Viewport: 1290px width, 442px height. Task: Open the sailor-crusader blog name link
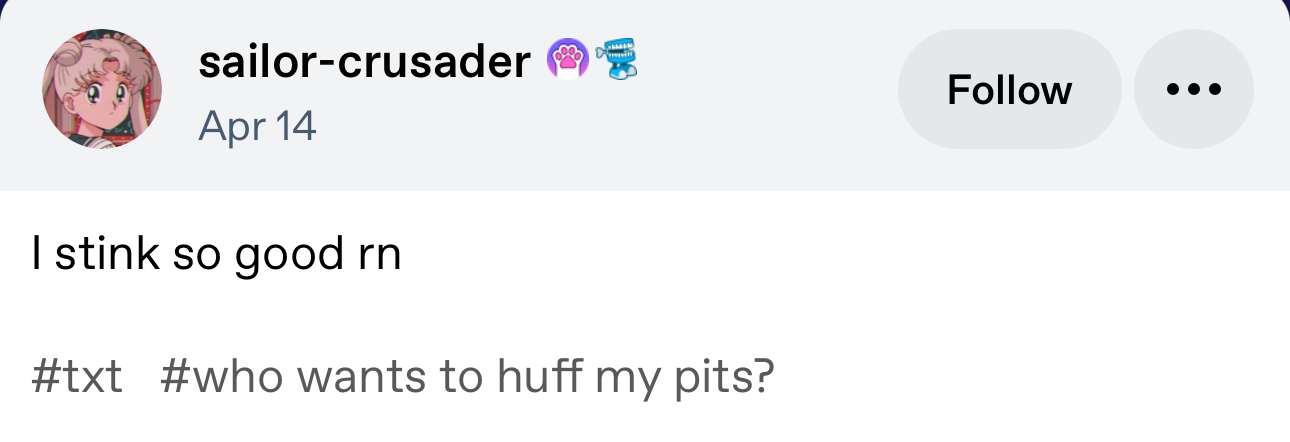coord(364,62)
